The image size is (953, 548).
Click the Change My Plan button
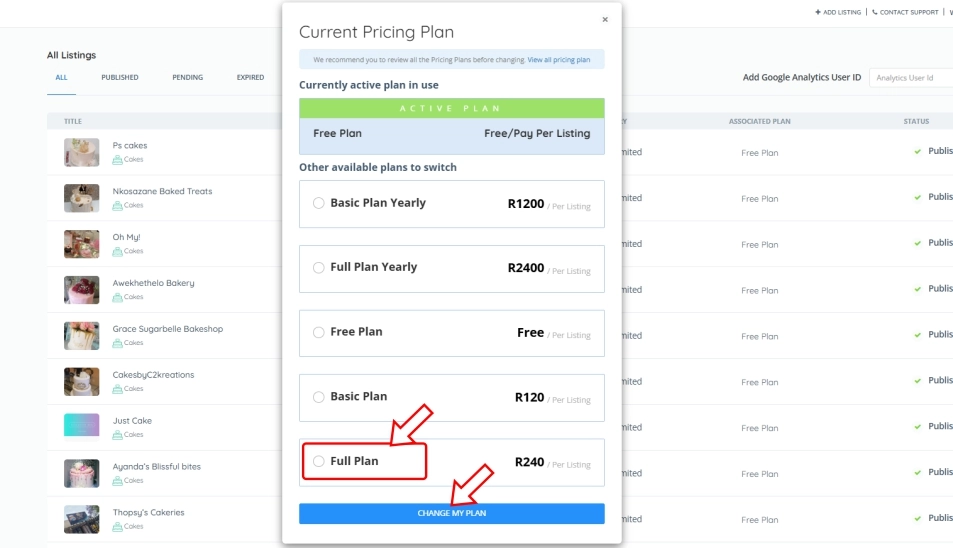click(451, 513)
